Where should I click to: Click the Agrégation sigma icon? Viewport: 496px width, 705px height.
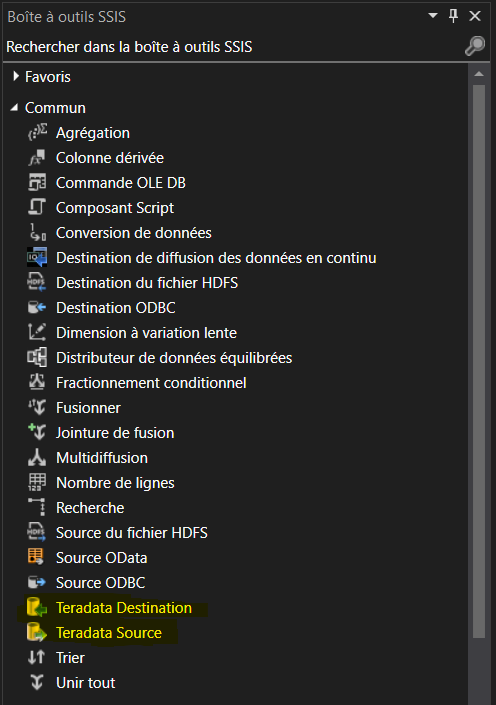[37, 133]
